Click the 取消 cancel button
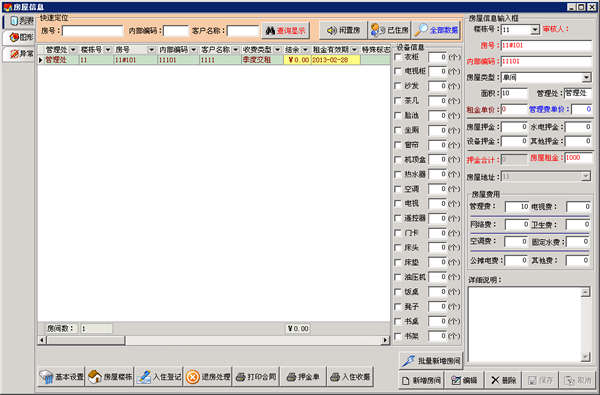 click(x=578, y=380)
